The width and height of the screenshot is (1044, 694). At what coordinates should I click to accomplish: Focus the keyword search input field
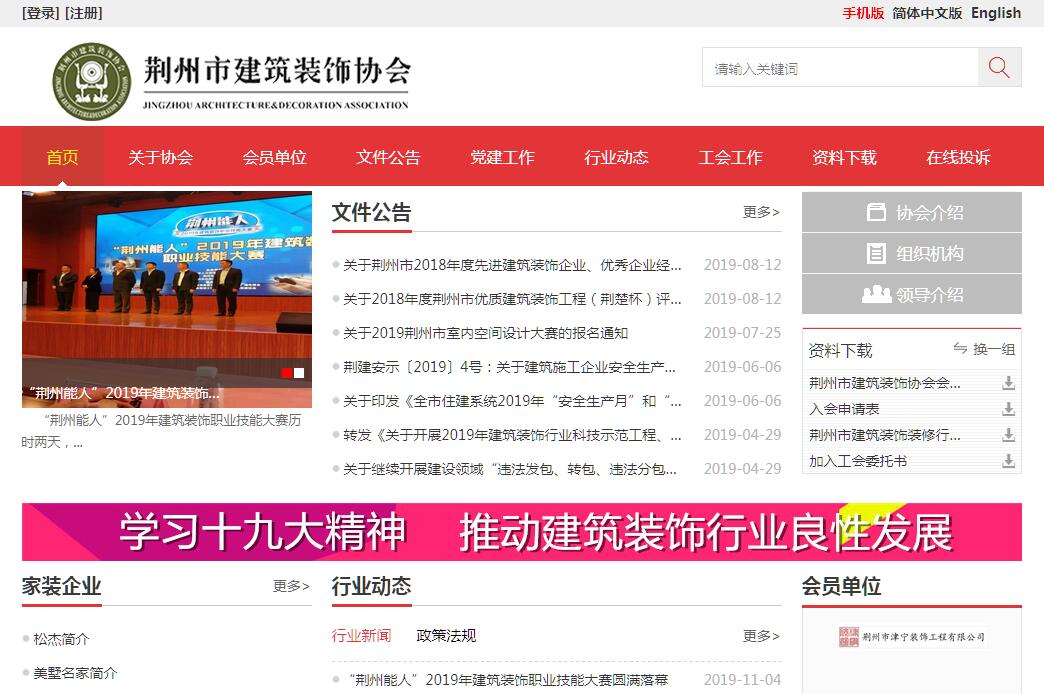840,69
